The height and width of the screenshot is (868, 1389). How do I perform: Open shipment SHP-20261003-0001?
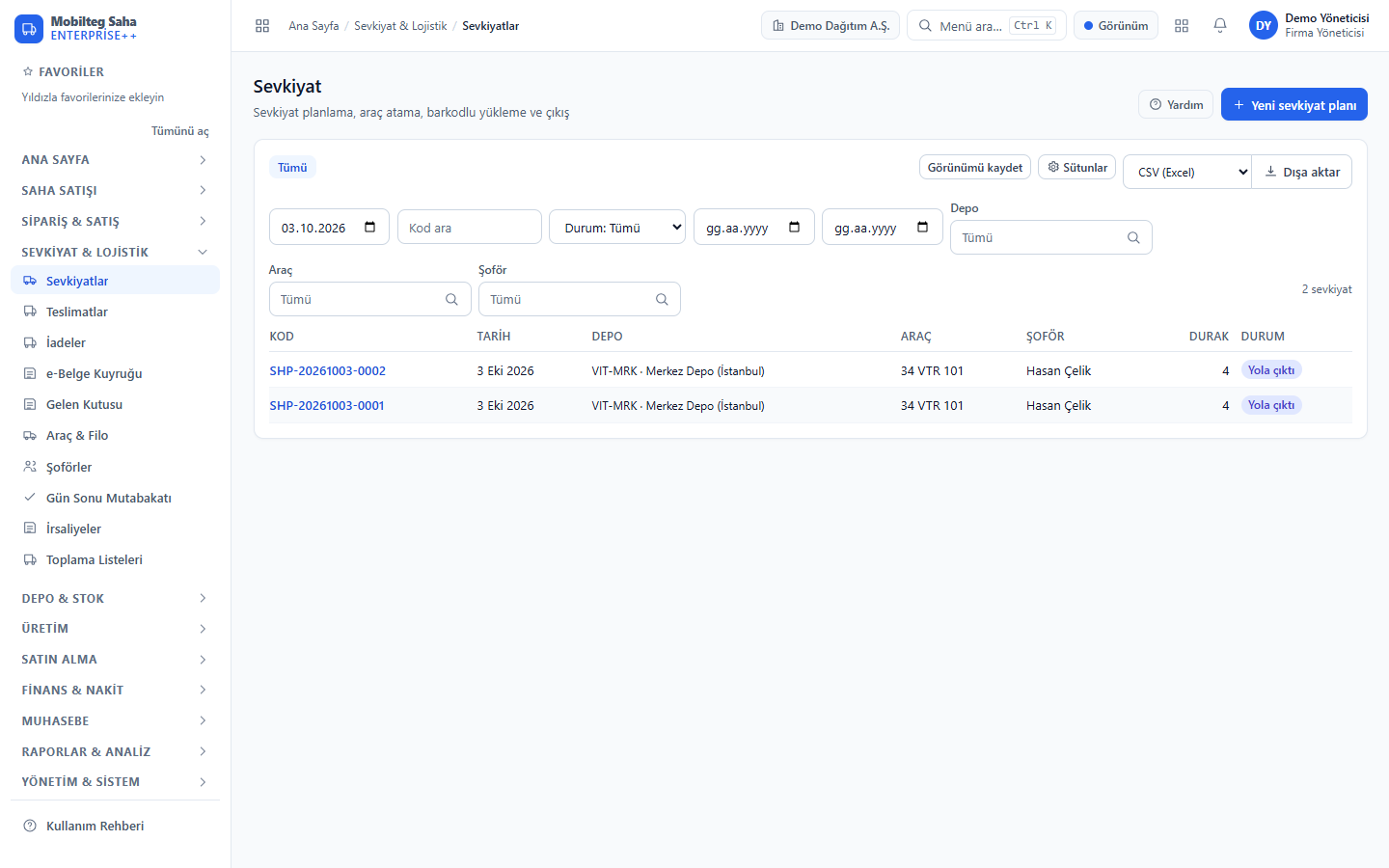tap(327, 405)
